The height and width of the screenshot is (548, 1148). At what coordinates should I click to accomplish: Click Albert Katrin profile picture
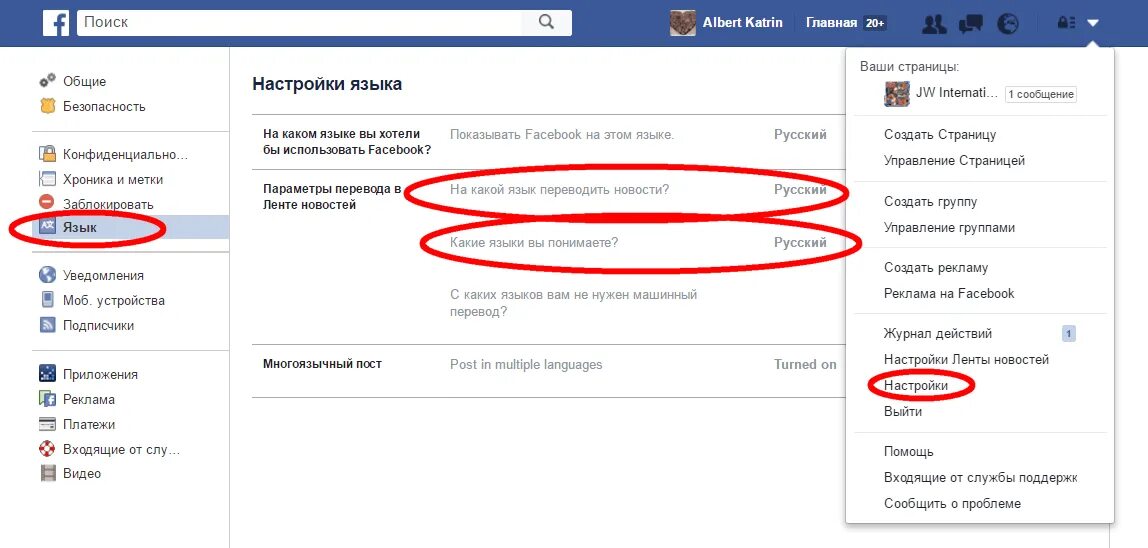coord(682,23)
